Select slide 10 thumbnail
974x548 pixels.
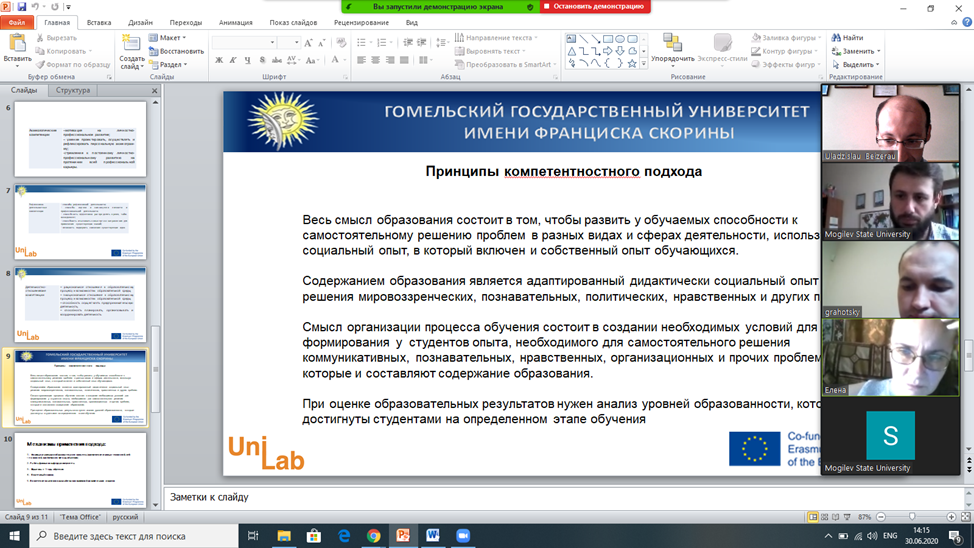click(80, 470)
